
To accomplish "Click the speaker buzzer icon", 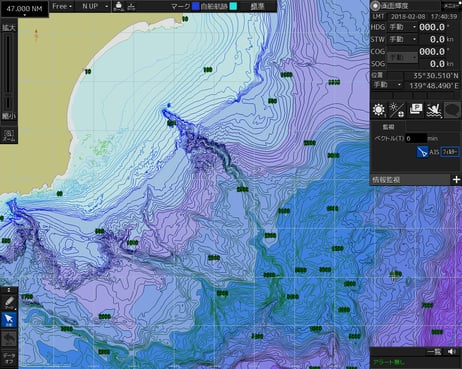I will (x=452, y=352).
